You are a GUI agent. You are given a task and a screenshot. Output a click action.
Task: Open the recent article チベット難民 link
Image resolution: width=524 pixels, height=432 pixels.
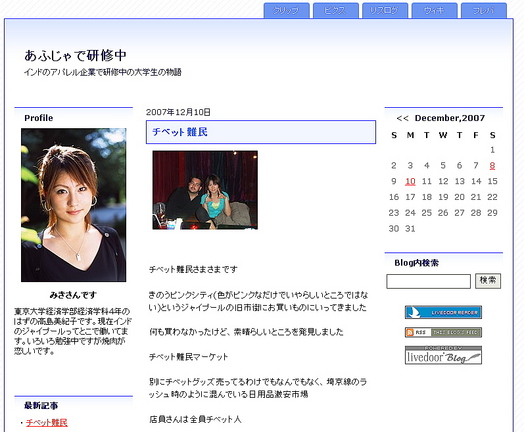tap(47, 423)
